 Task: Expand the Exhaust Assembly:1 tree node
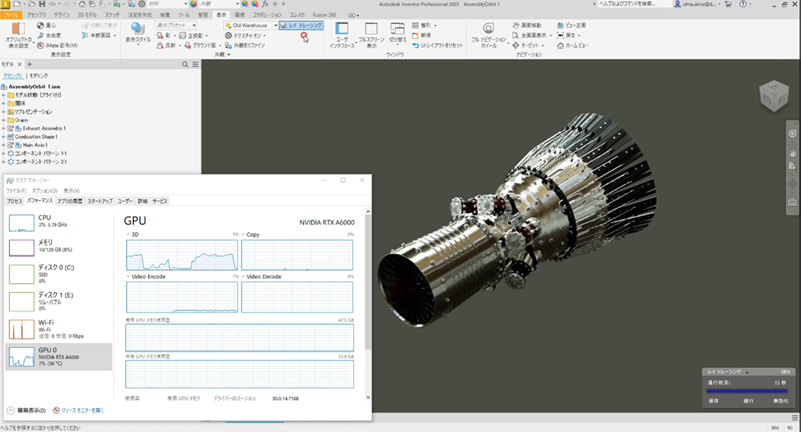(3, 128)
